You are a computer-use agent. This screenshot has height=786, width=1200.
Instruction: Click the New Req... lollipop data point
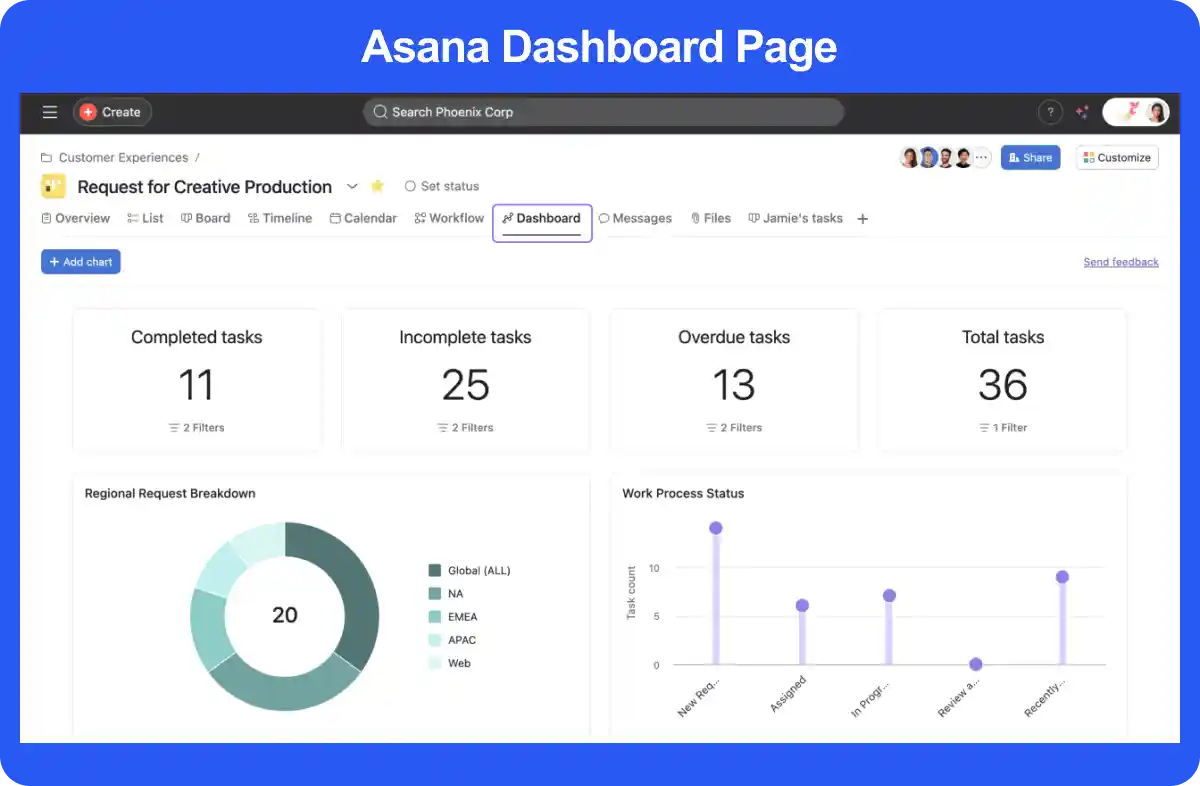pos(715,528)
